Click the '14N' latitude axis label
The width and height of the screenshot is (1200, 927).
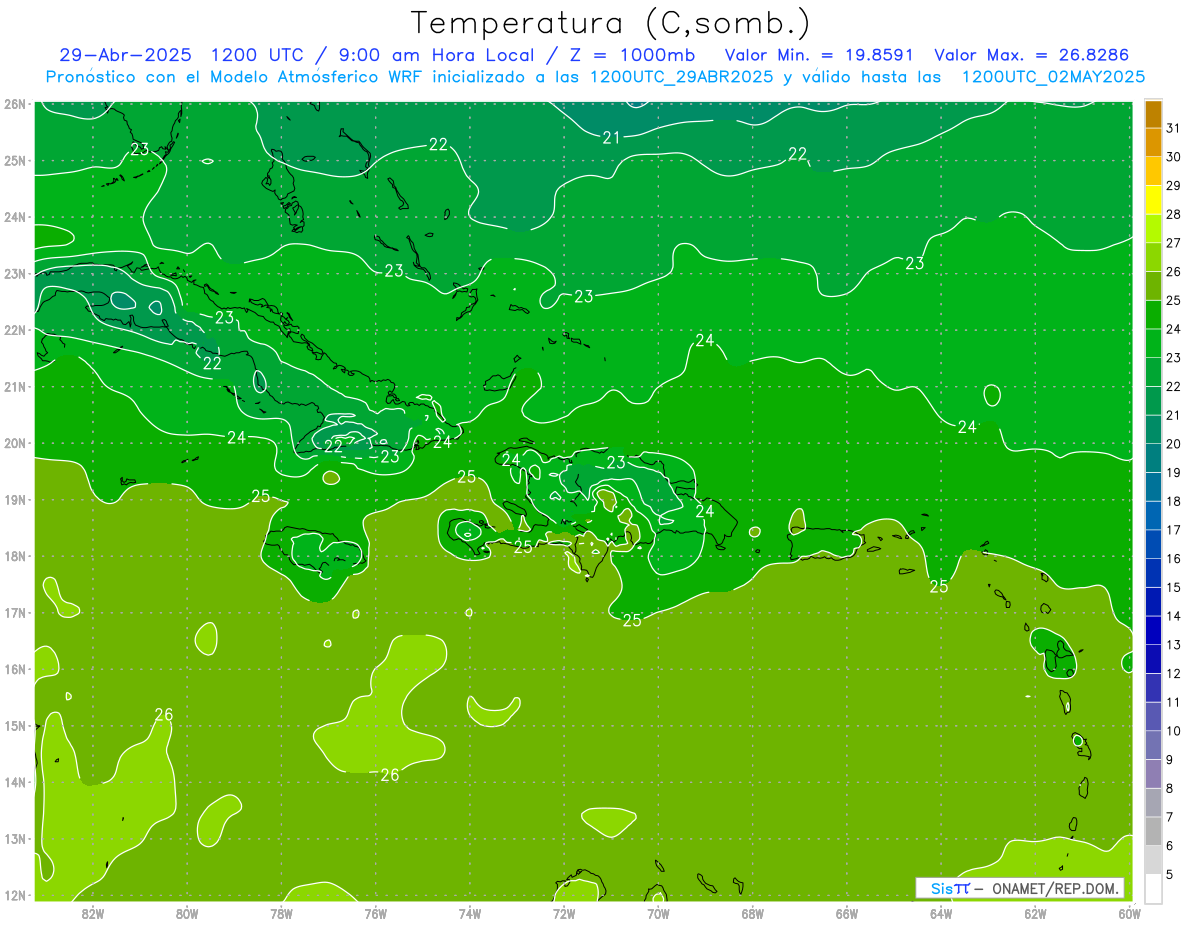(x=14, y=782)
